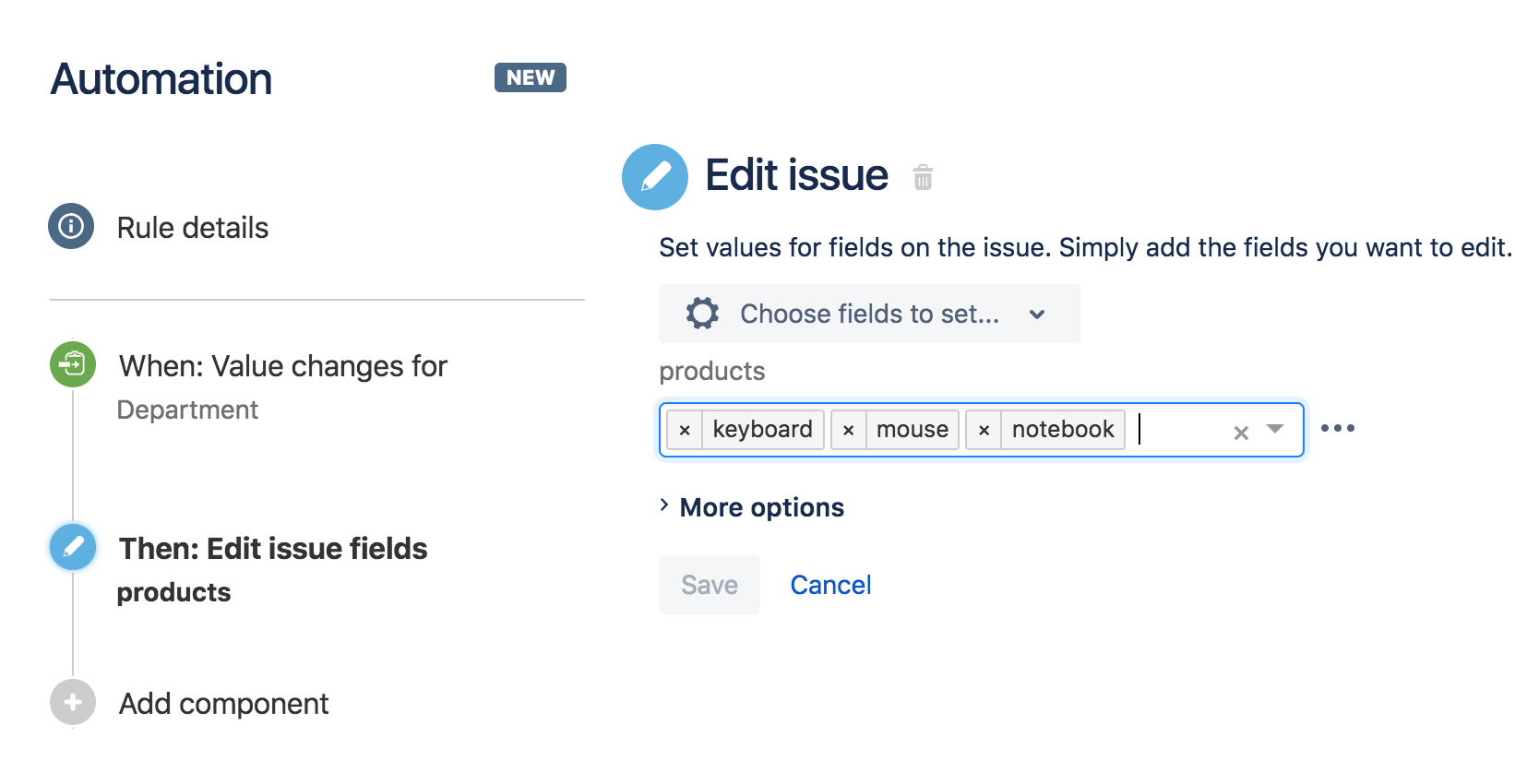Click the green trigger icon for Value changes
The height and width of the screenshot is (784, 1515).
coord(73,364)
